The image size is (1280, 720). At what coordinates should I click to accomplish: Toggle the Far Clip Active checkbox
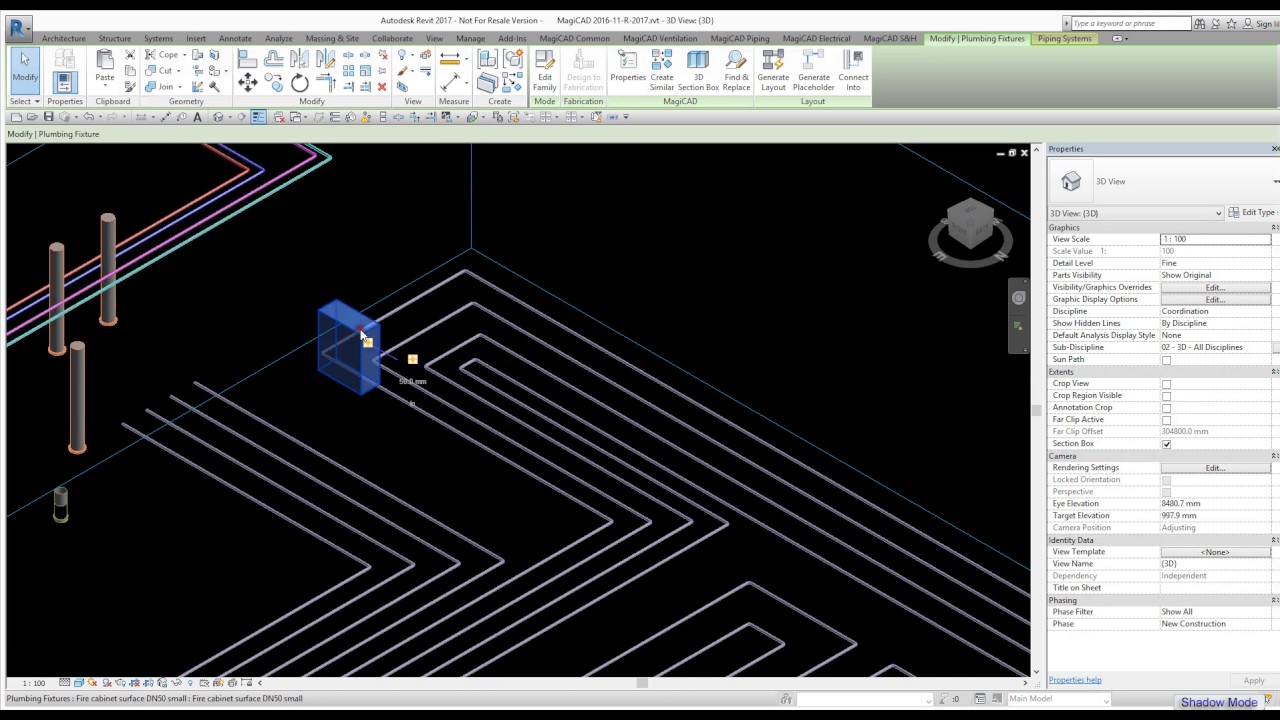[x=1166, y=420]
